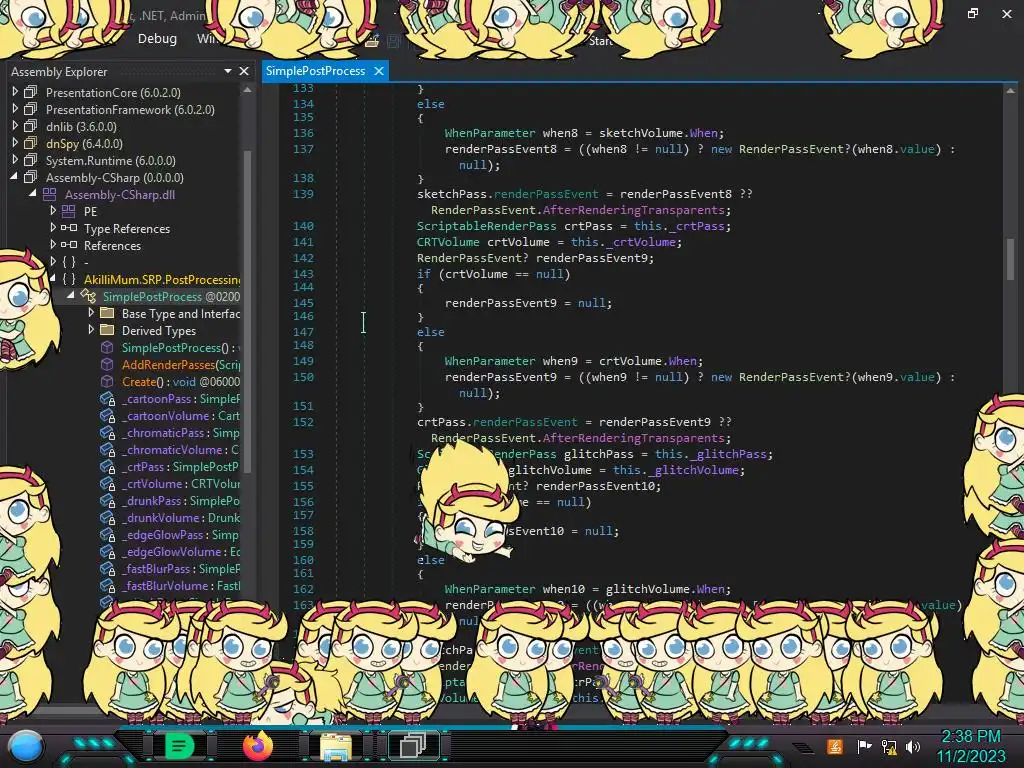
Task: Click the PresentationFramework assembly icon
Action: [x=31, y=109]
